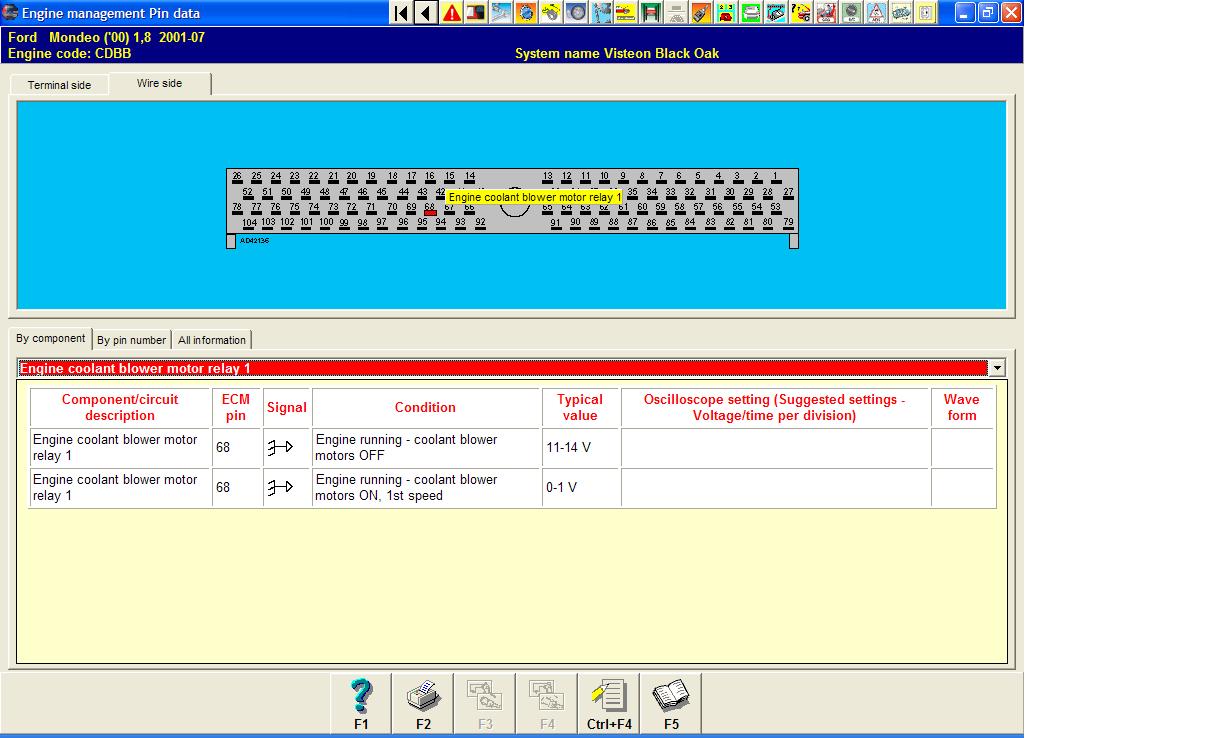
Task: Select pin 26 on the connector diagram
Action: tap(237, 177)
